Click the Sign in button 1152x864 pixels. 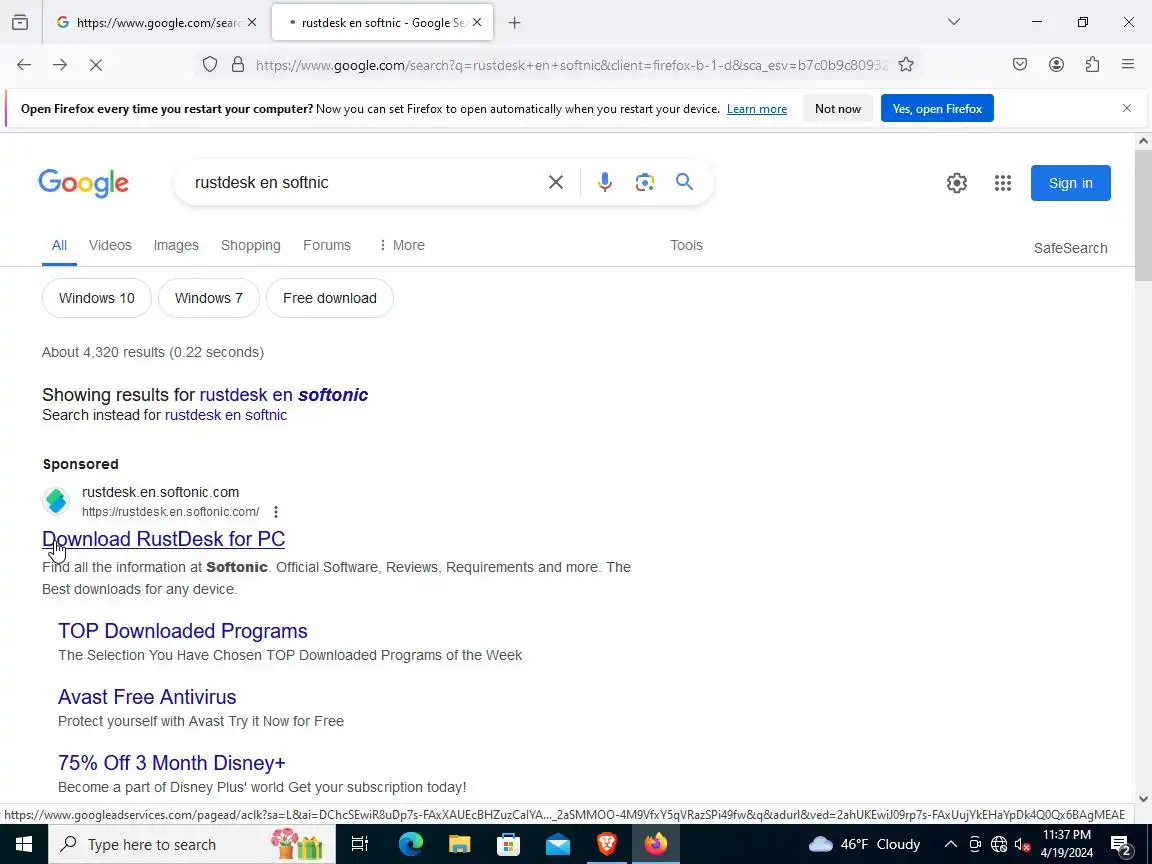(1070, 183)
